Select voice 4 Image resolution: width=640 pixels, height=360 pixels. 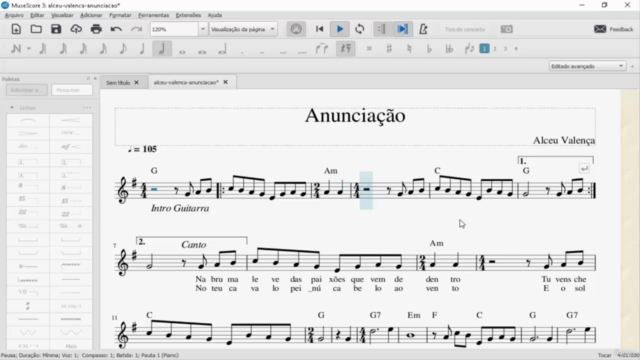(516, 49)
